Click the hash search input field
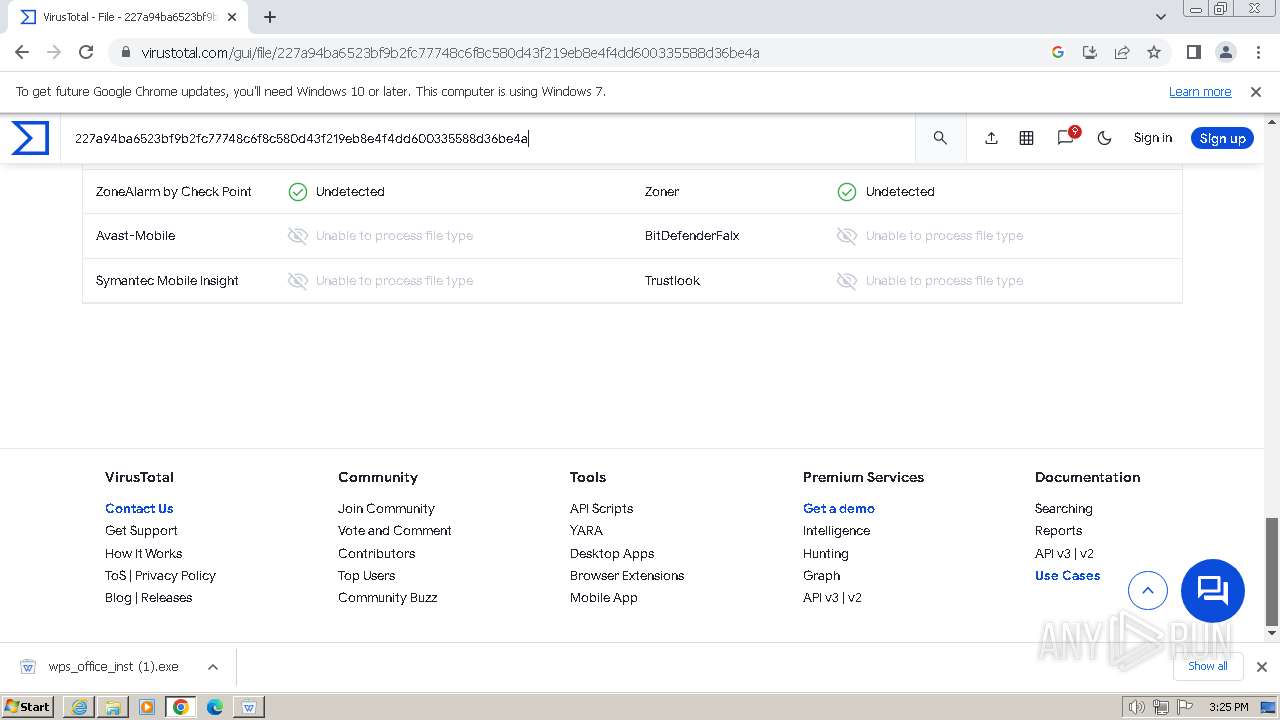This screenshot has height=720, width=1280. (x=488, y=138)
